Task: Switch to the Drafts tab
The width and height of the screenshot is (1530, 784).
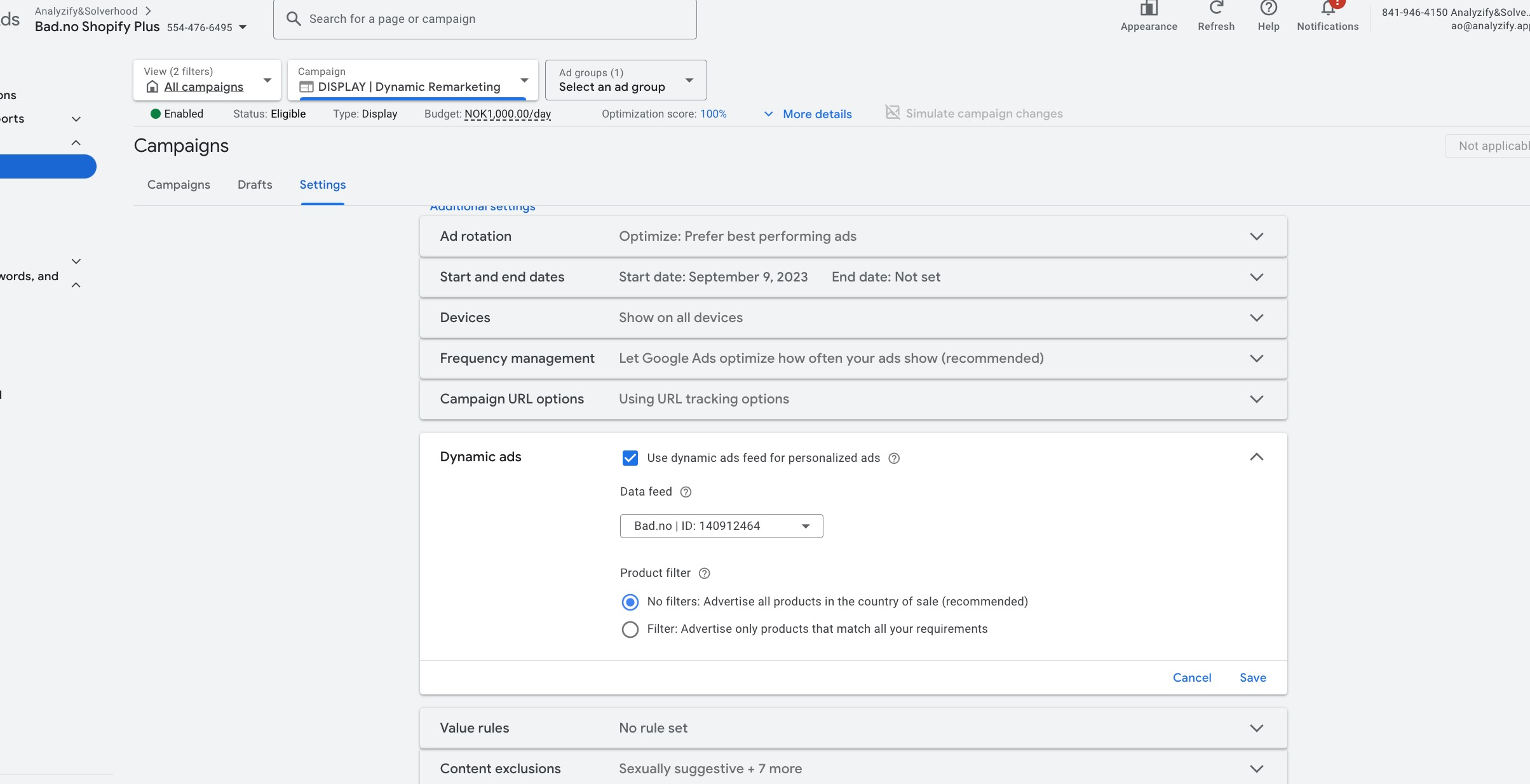Action: [x=255, y=185]
